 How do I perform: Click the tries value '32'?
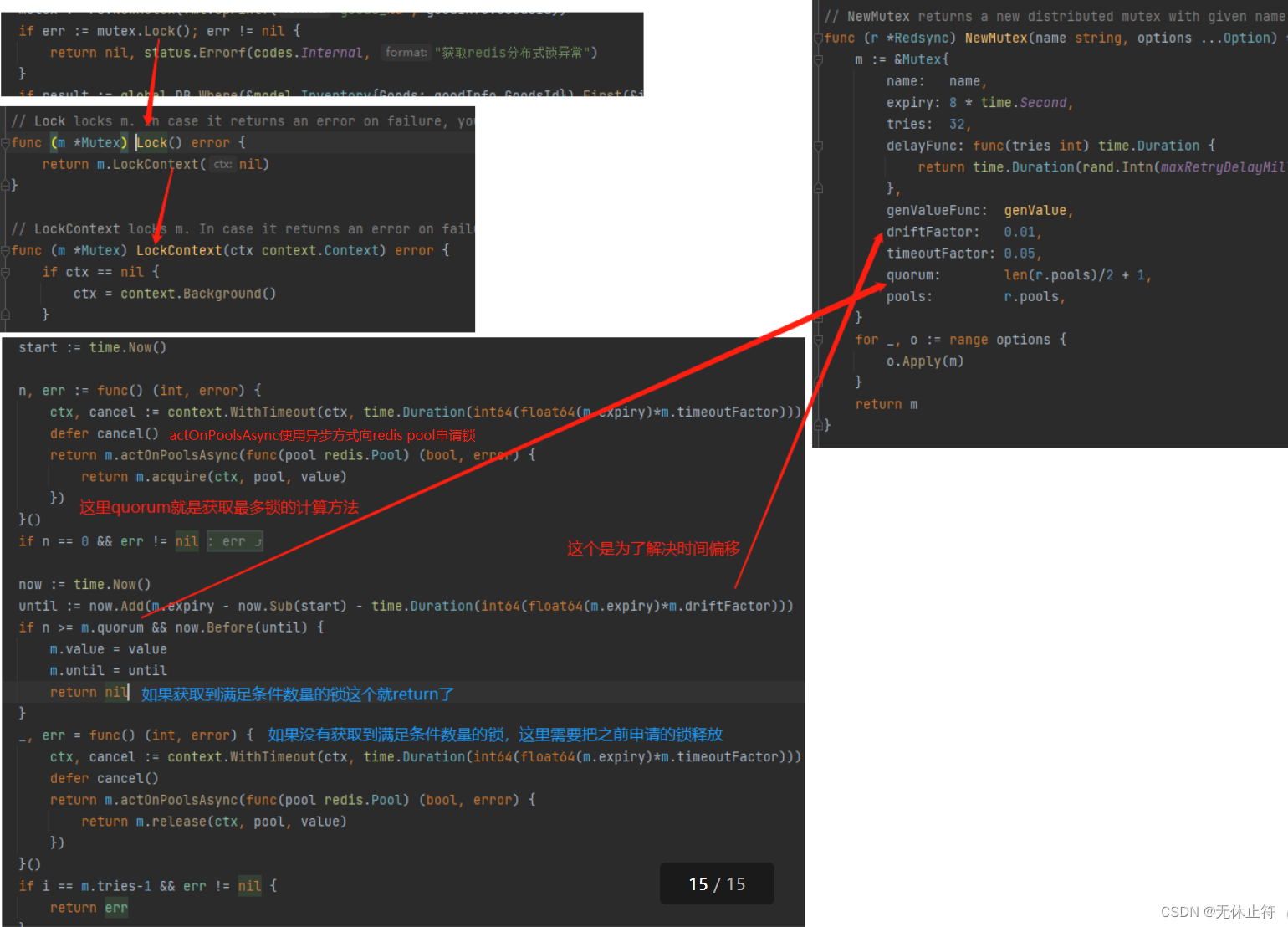(957, 125)
